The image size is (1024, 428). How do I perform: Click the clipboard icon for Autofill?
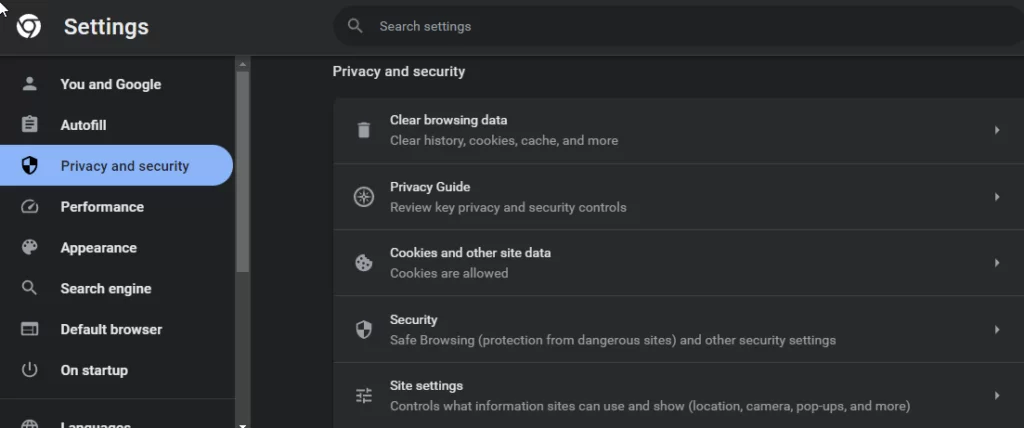[x=29, y=124]
